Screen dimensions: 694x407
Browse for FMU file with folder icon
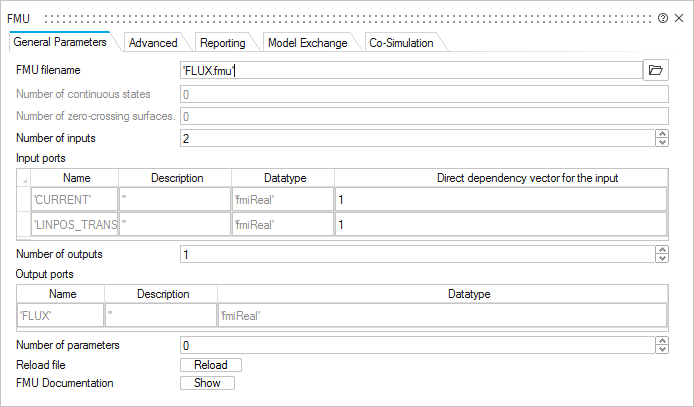pyautogui.click(x=655, y=70)
